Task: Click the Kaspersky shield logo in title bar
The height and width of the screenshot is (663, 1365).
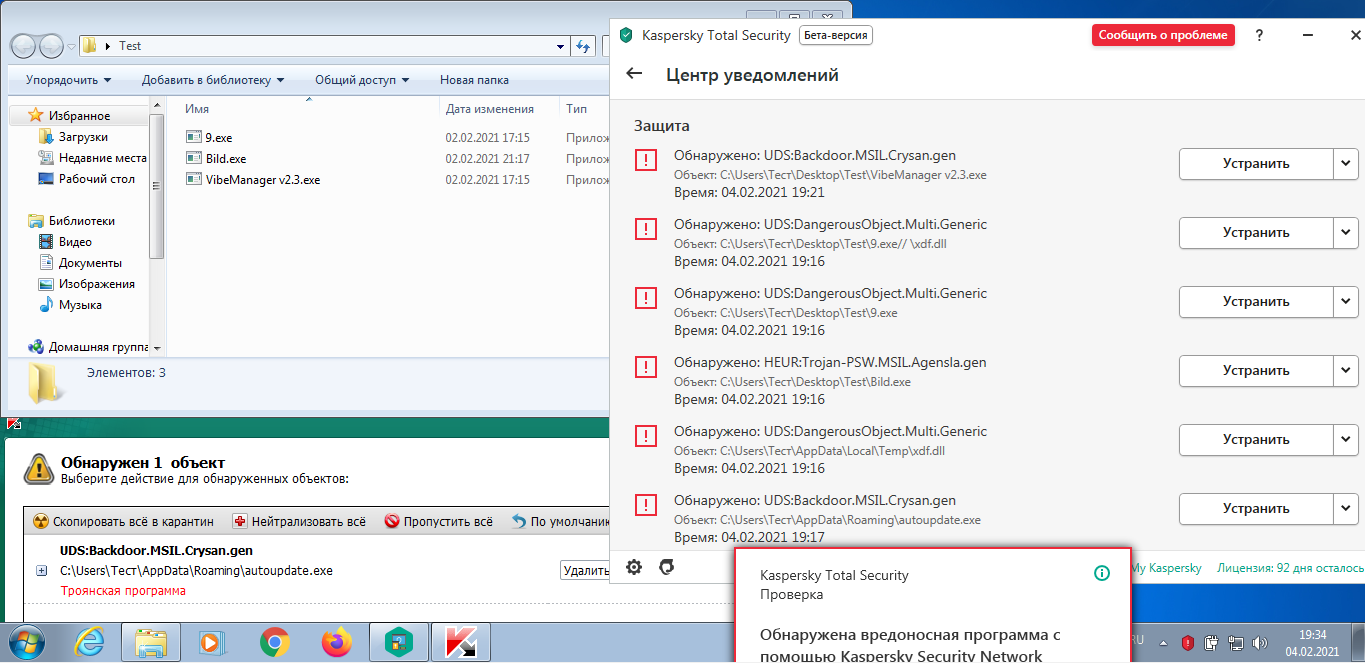Action: click(626, 35)
